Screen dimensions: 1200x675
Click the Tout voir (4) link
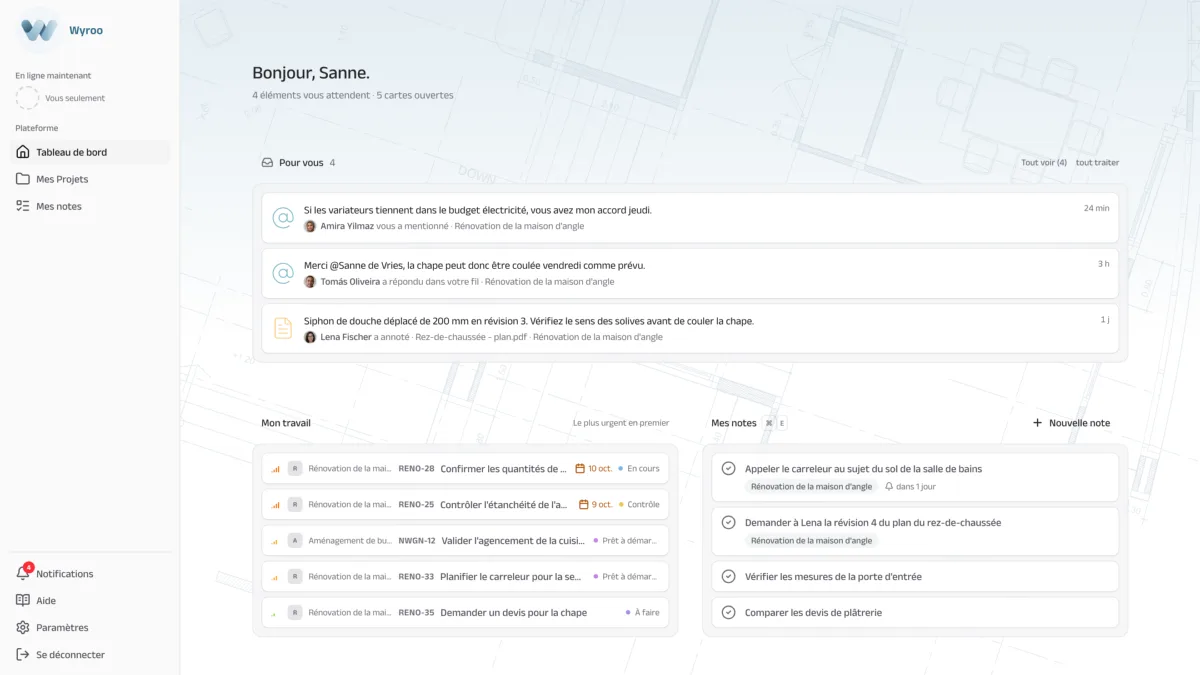(x=1044, y=163)
